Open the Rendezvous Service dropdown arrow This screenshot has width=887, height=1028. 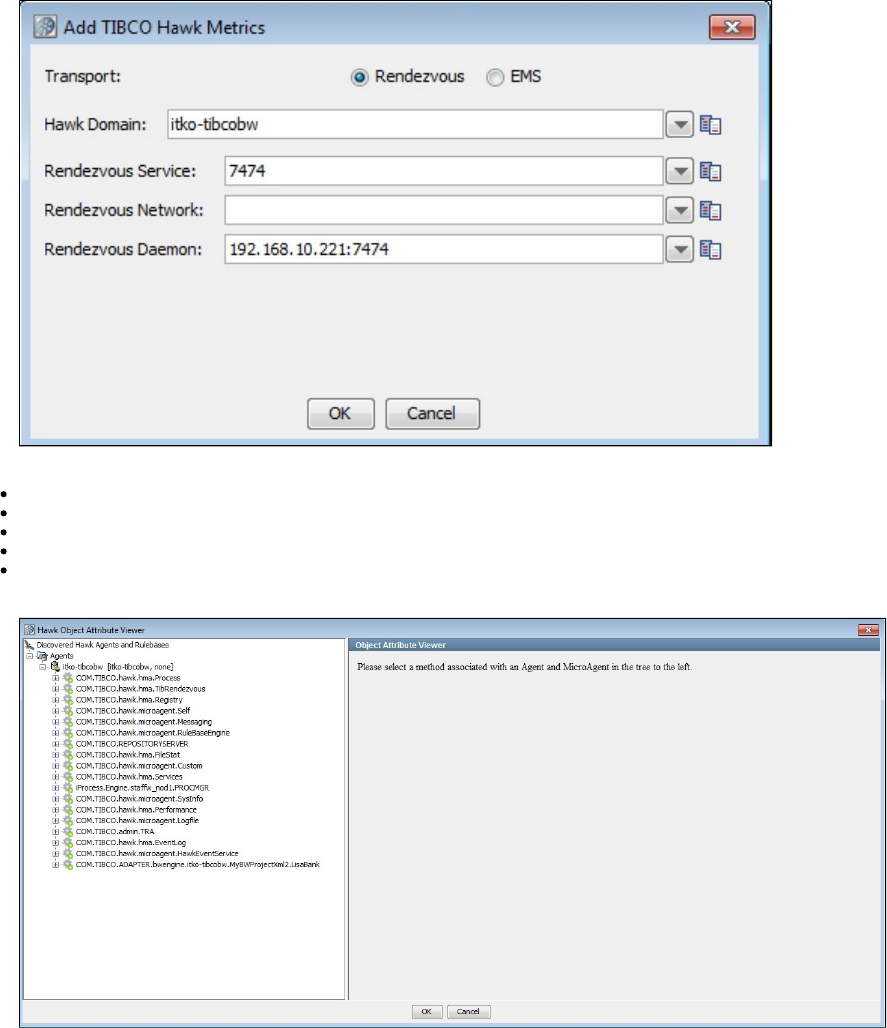tap(679, 171)
